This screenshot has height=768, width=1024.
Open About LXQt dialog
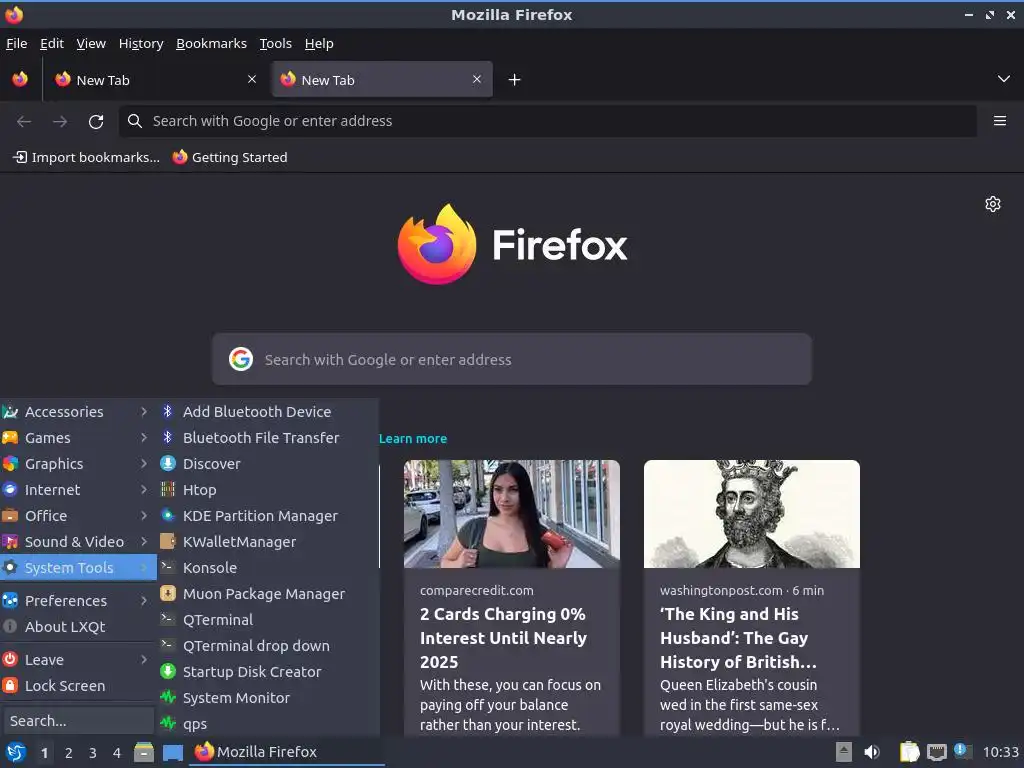point(78,627)
